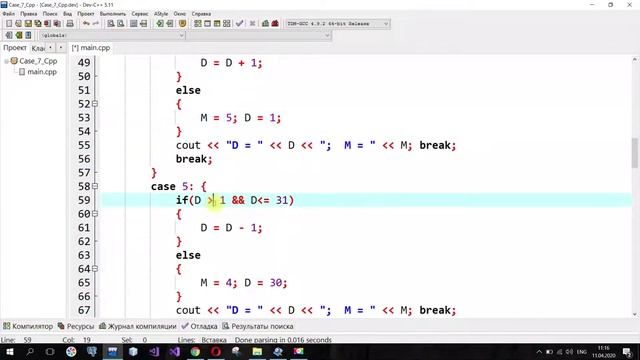Image resolution: width=640 pixels, height=360 pixels.
Task: Click the Open file toolbar icon
Action: 18,24
